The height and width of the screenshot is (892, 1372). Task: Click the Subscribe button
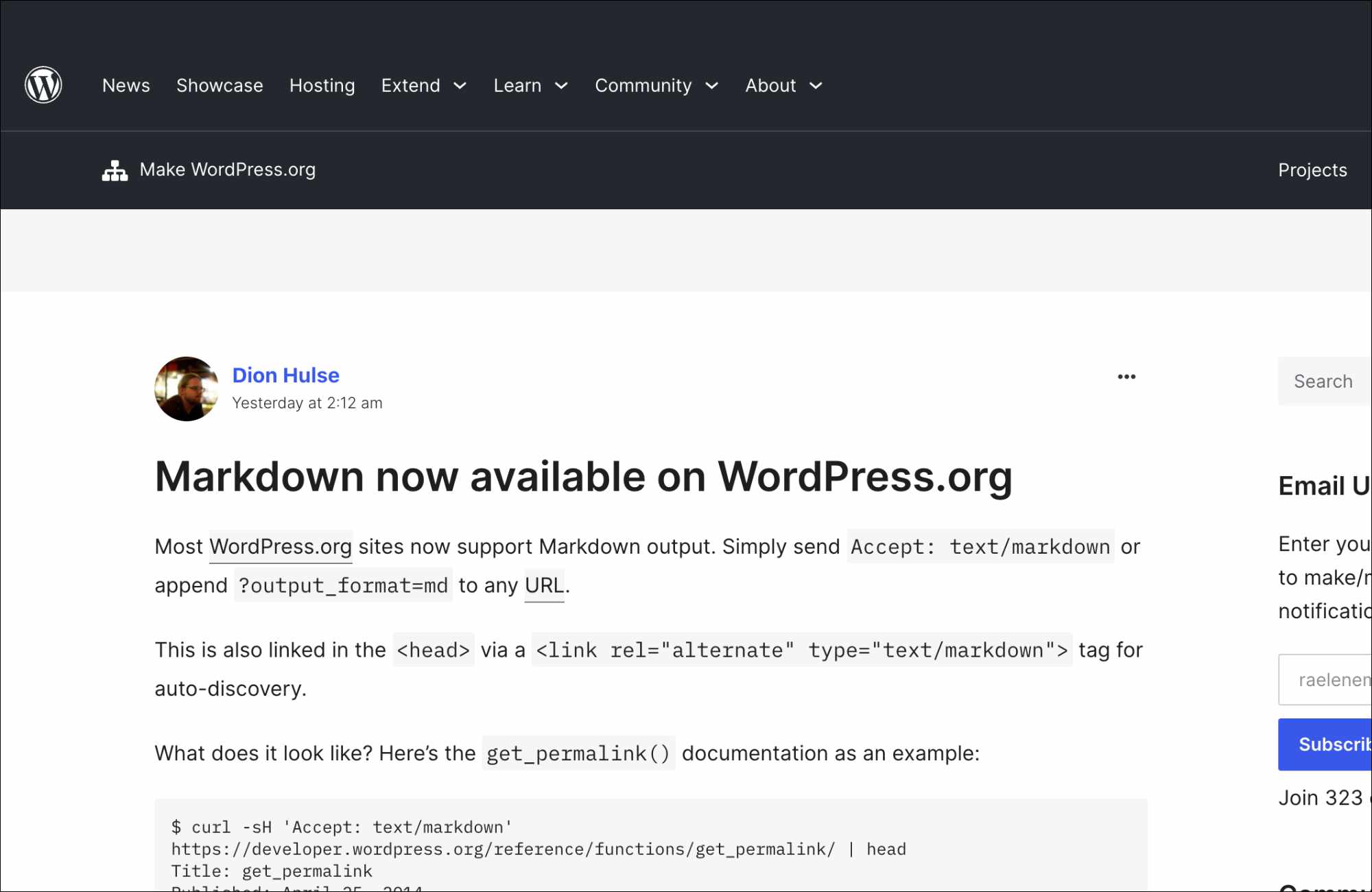tap(1325, 744)
